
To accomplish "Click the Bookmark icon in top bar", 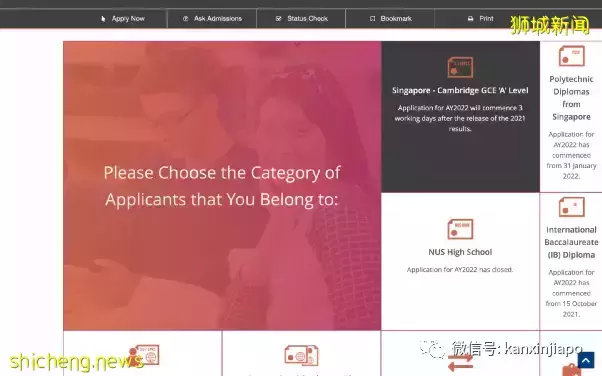I will [x=372, y=18].
